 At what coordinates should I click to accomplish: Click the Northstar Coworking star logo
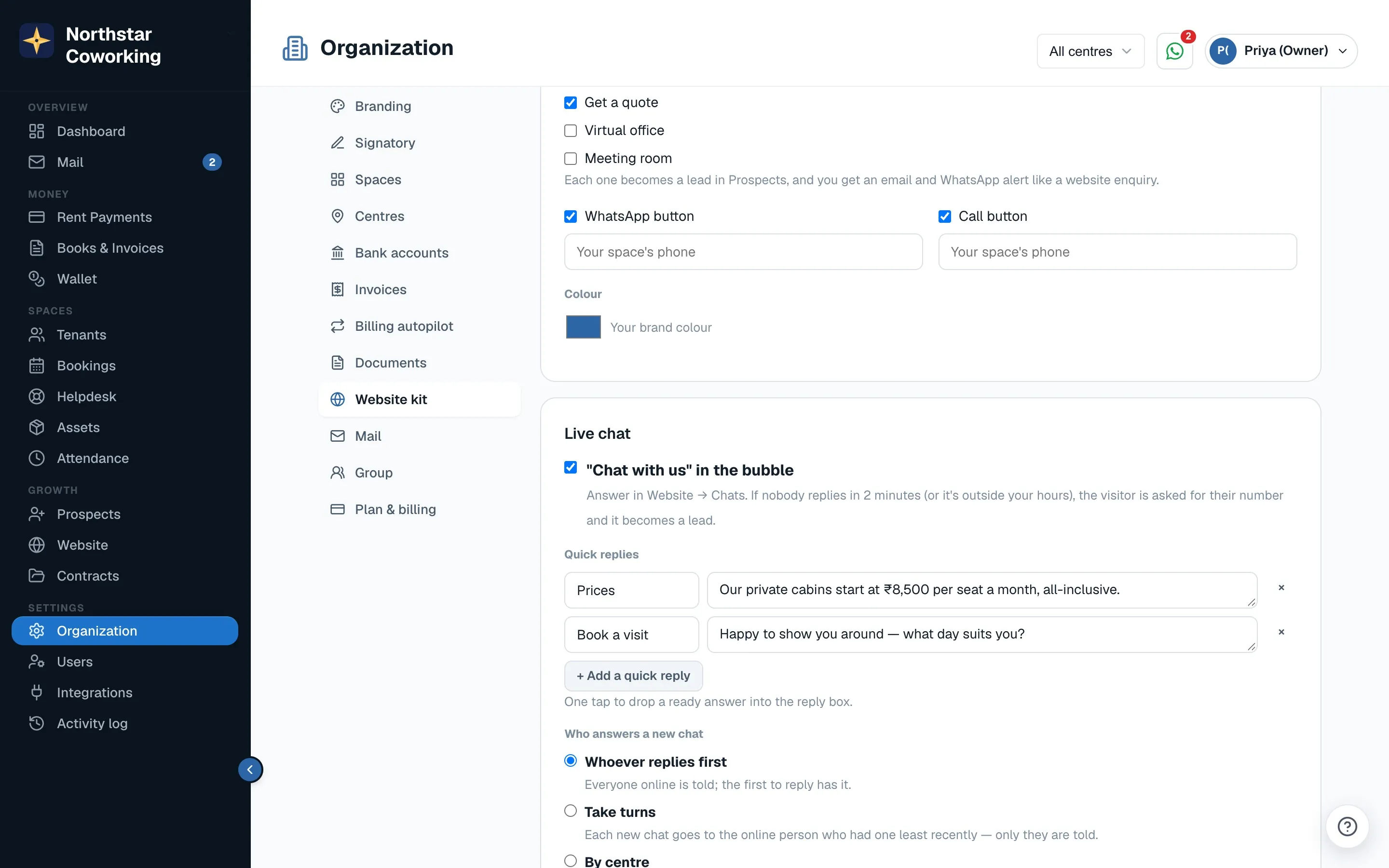tap(37, 41)
